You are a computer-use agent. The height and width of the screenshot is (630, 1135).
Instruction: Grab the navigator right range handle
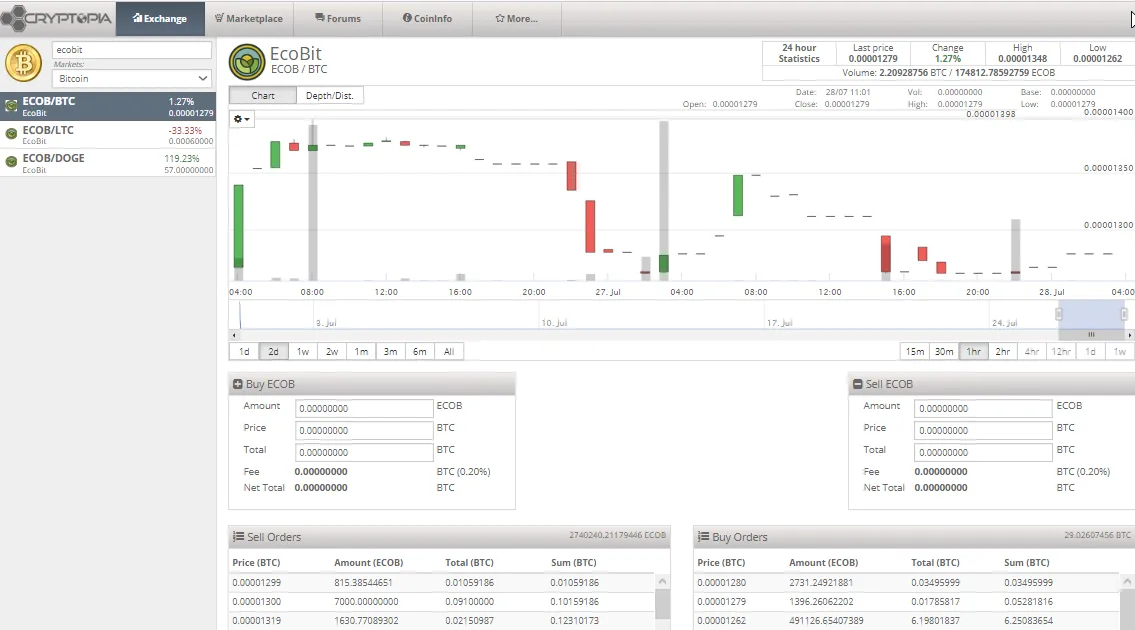pyautogui.click(x=1123, y=314)
